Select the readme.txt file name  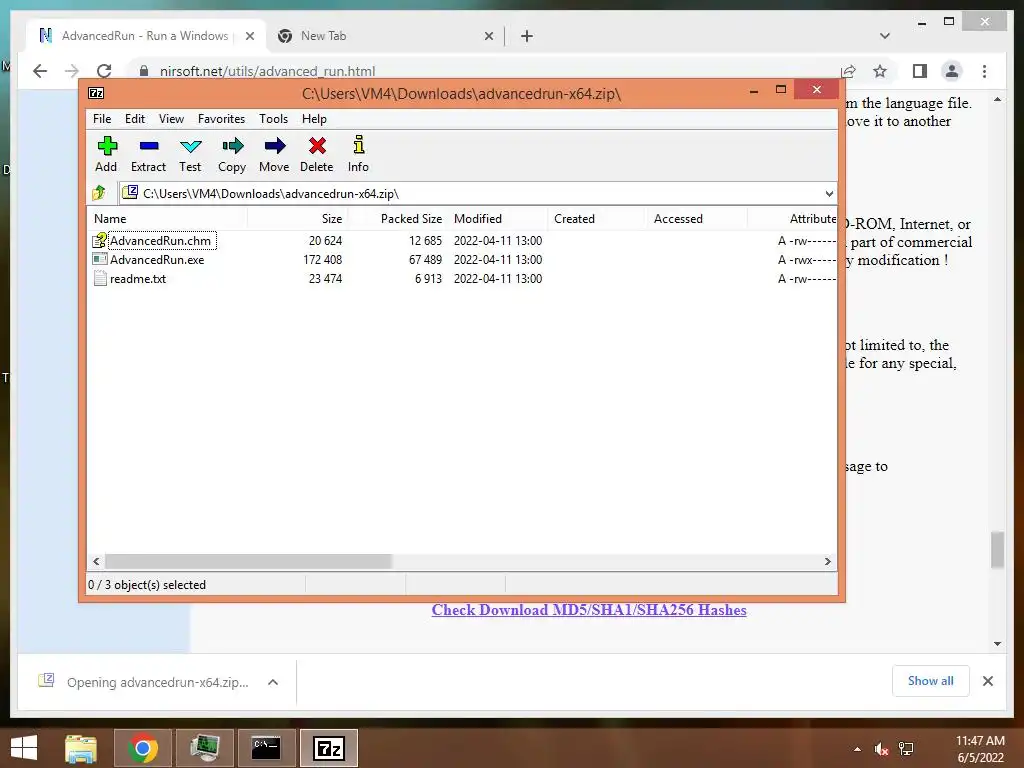[138, 278]
